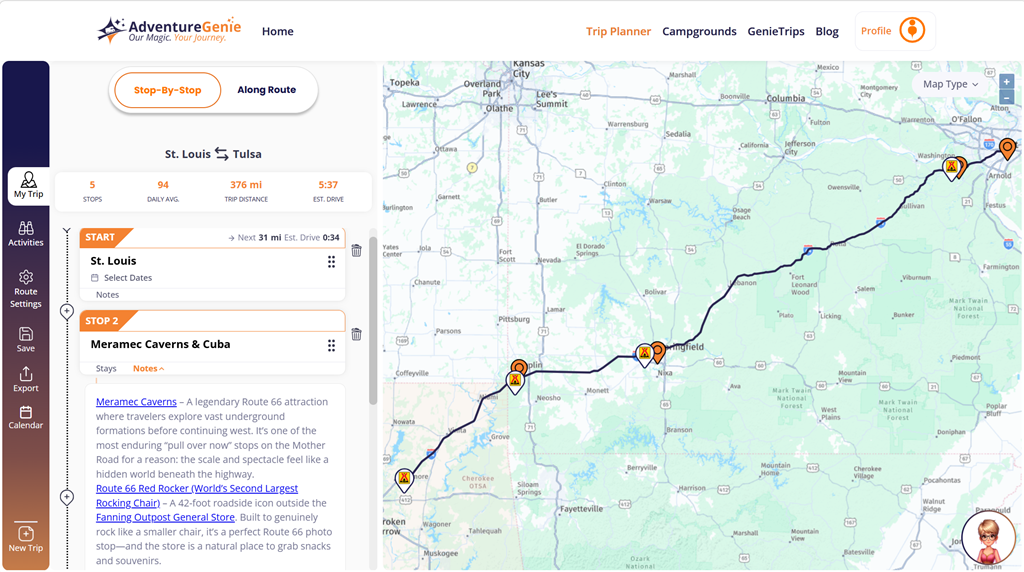Screen dimensions: 1024x572
Task: Open the Meramec Caverns link
Action: [136, 402]
